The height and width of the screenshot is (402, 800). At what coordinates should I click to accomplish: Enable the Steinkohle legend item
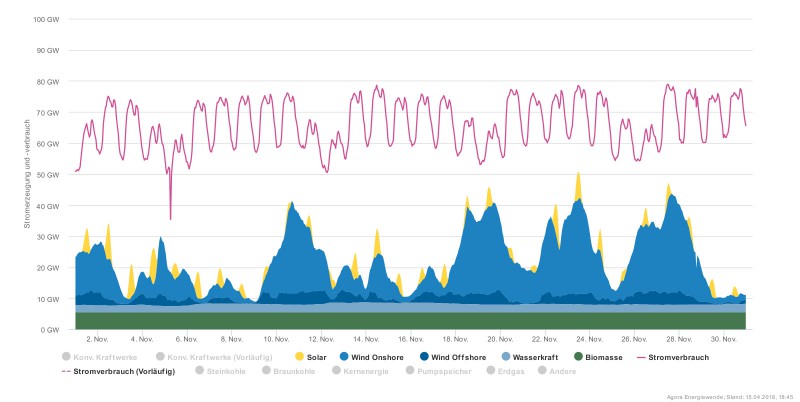220,371
